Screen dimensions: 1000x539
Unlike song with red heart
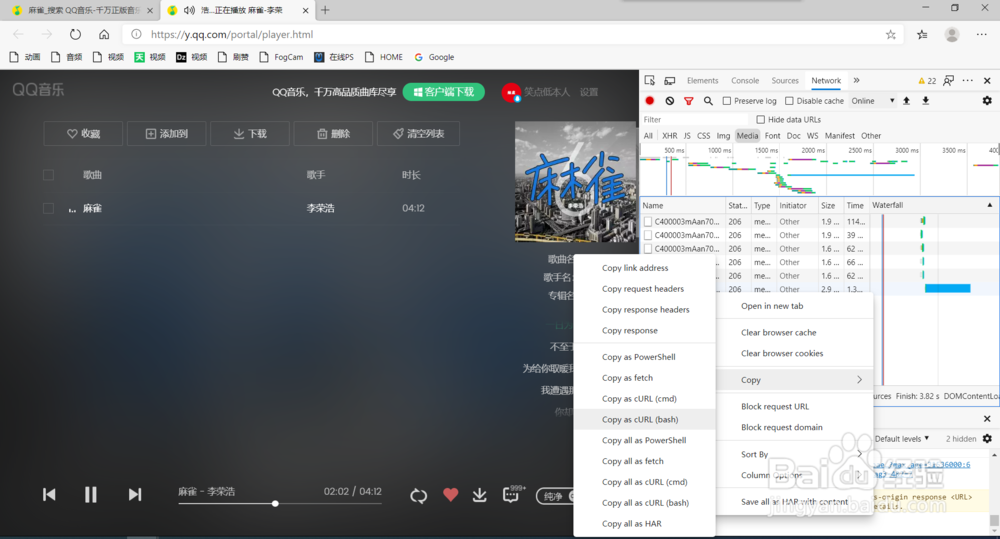pyautogui.click(x=450, y=494)
